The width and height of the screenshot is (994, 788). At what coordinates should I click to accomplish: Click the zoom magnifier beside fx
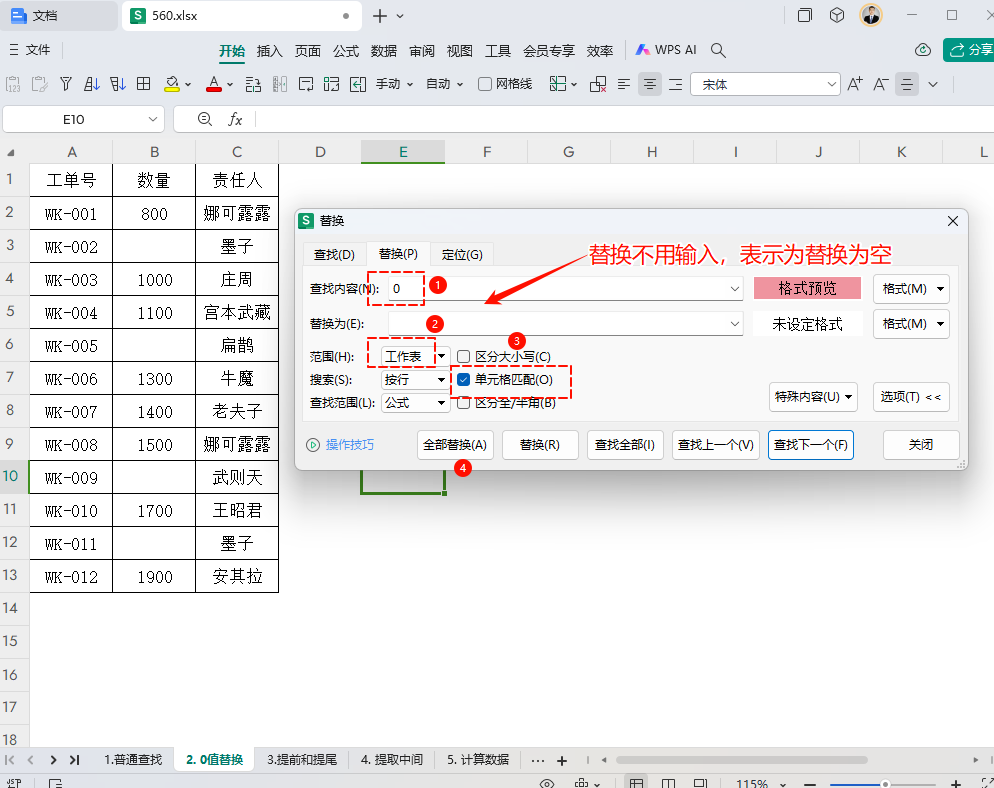click(x=205, y=119)
